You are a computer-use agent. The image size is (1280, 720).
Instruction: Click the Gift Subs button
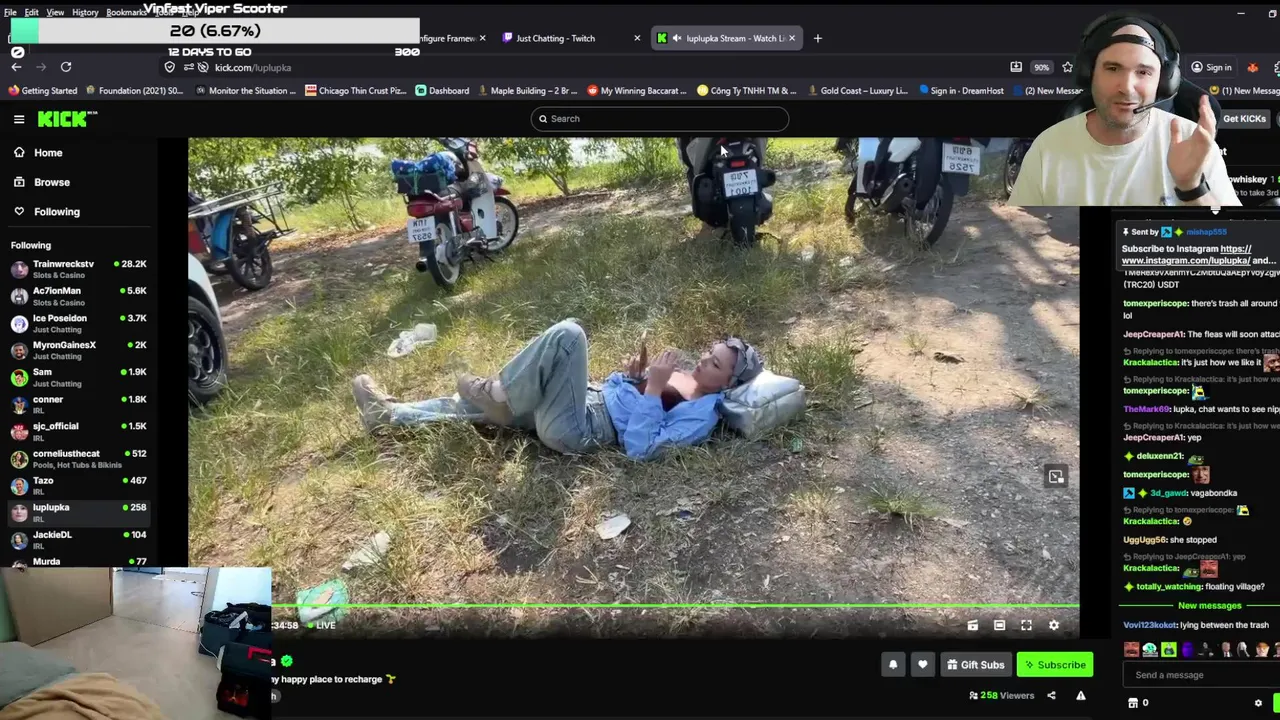coord(975,665)
